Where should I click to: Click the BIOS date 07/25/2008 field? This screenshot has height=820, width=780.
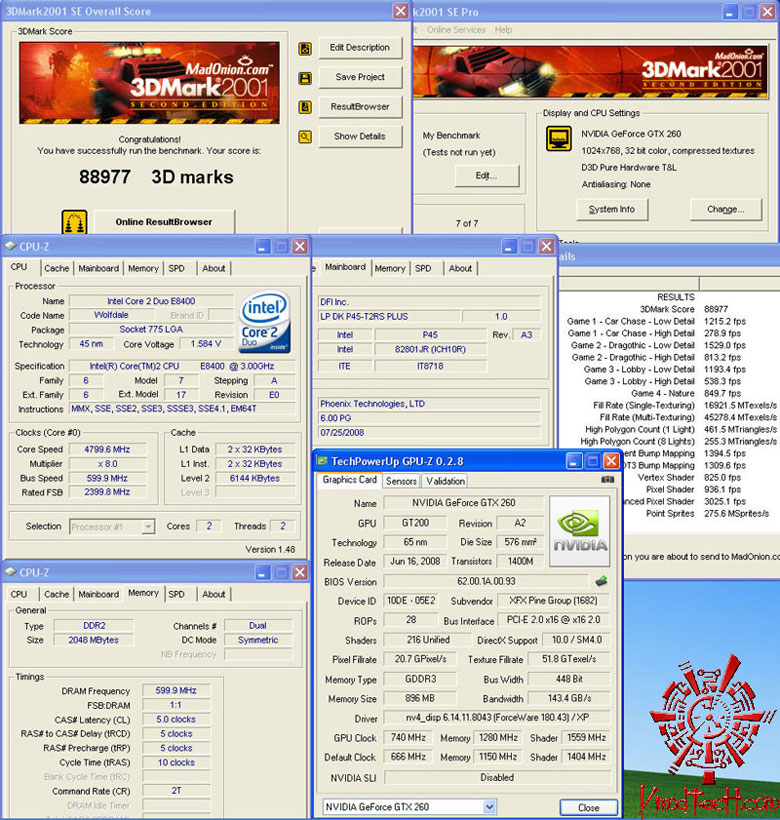coord(429,432)
